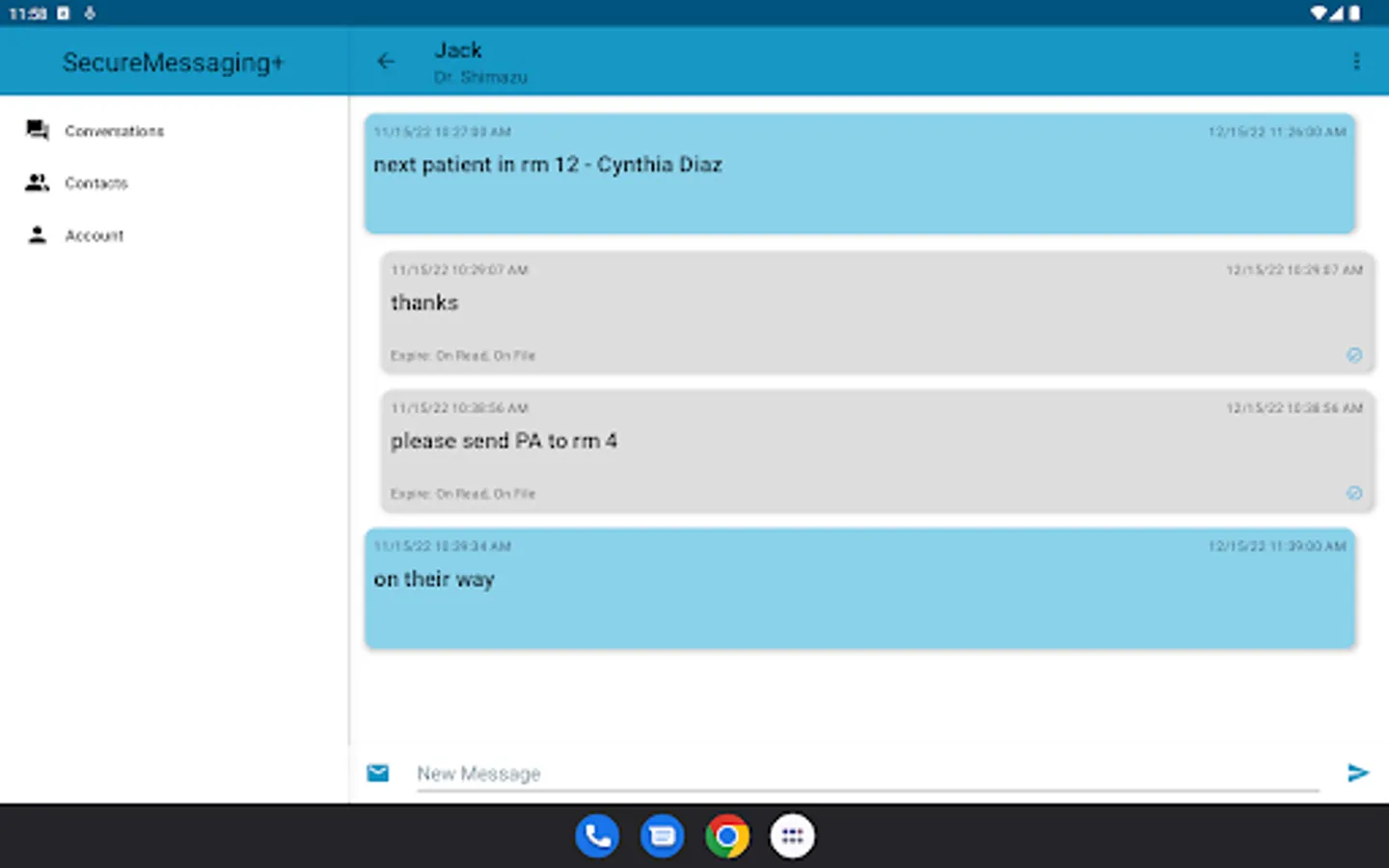Tap the contact name Jack in header

pyautogui.click(x=458, y=50)
